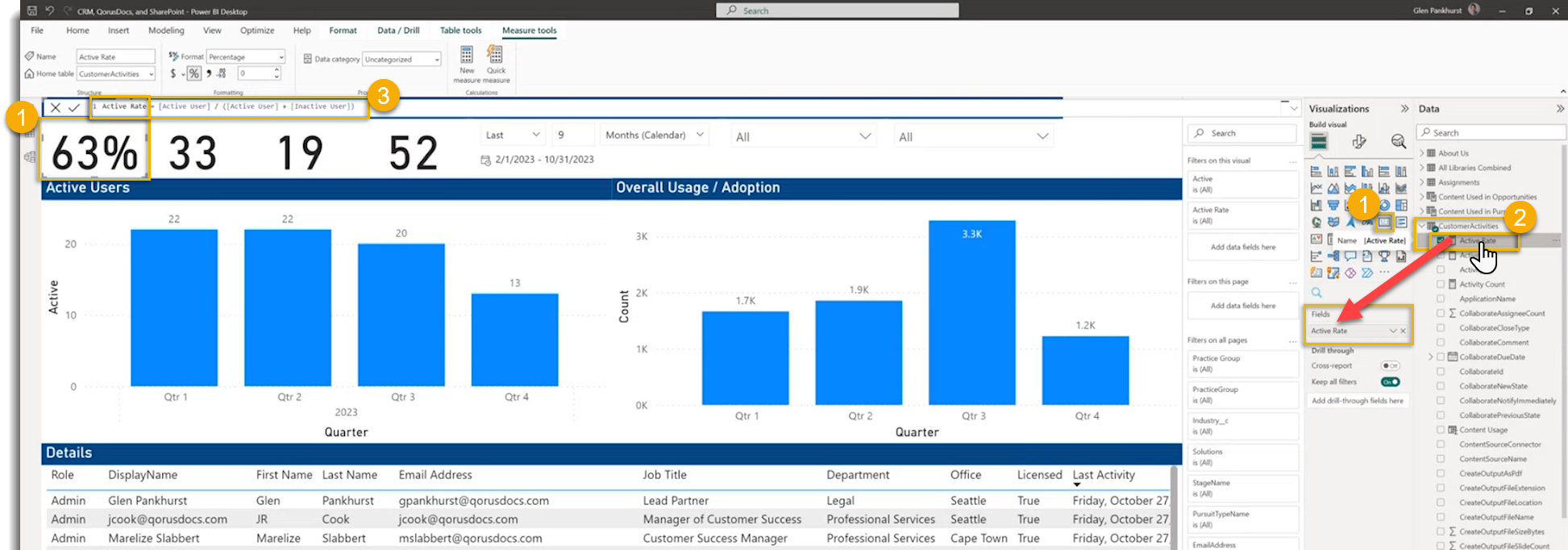Image resolution: width=1568 pixels, height=550 pixels.
Task: Toggle the Cross-report drill through switch
Action: pos(1390,366)
